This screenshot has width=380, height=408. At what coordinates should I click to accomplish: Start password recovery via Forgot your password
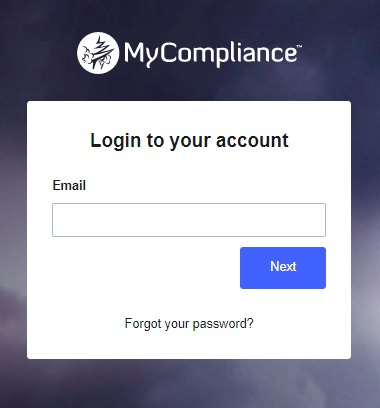[x=189, y=324]
